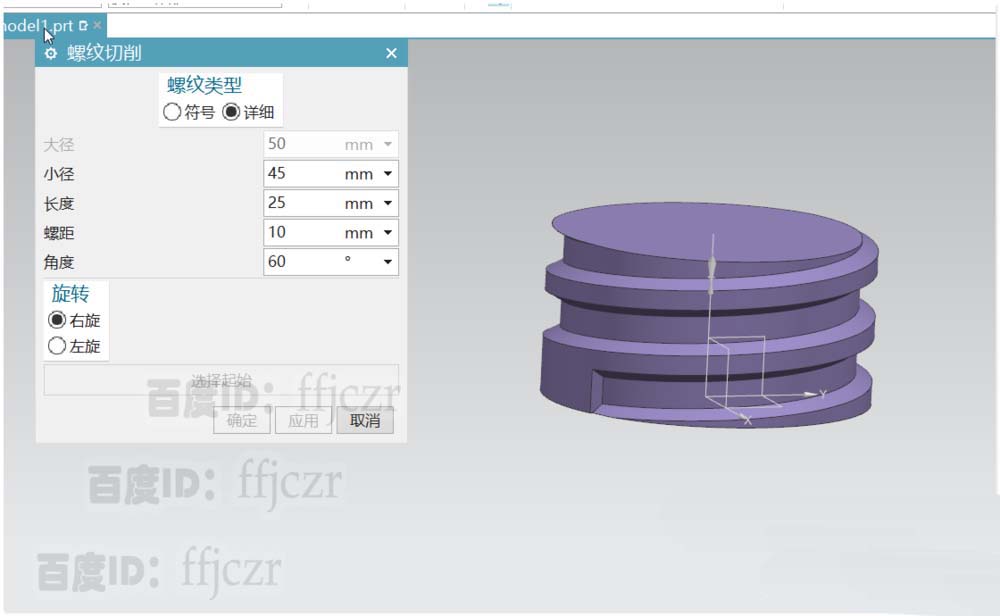Open the 长度 unit dropdown arrow
Screen dimensions: 1000x616
coord(388,204)
